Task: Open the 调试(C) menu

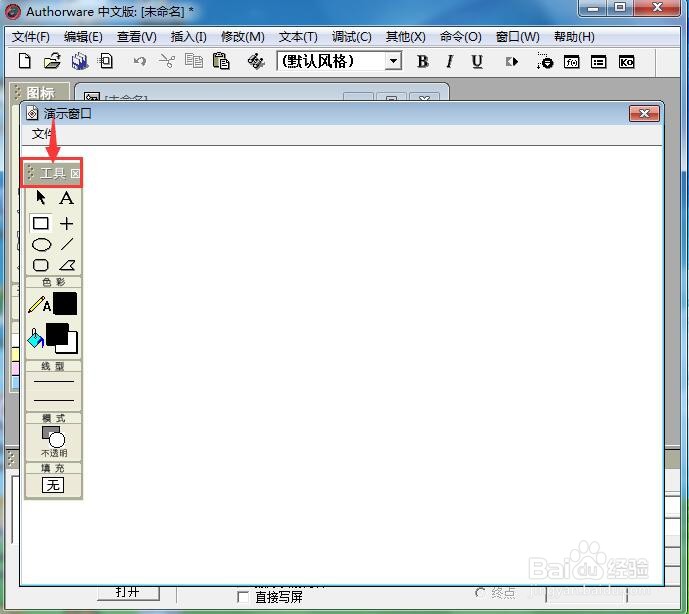Action: coord(352,36)
